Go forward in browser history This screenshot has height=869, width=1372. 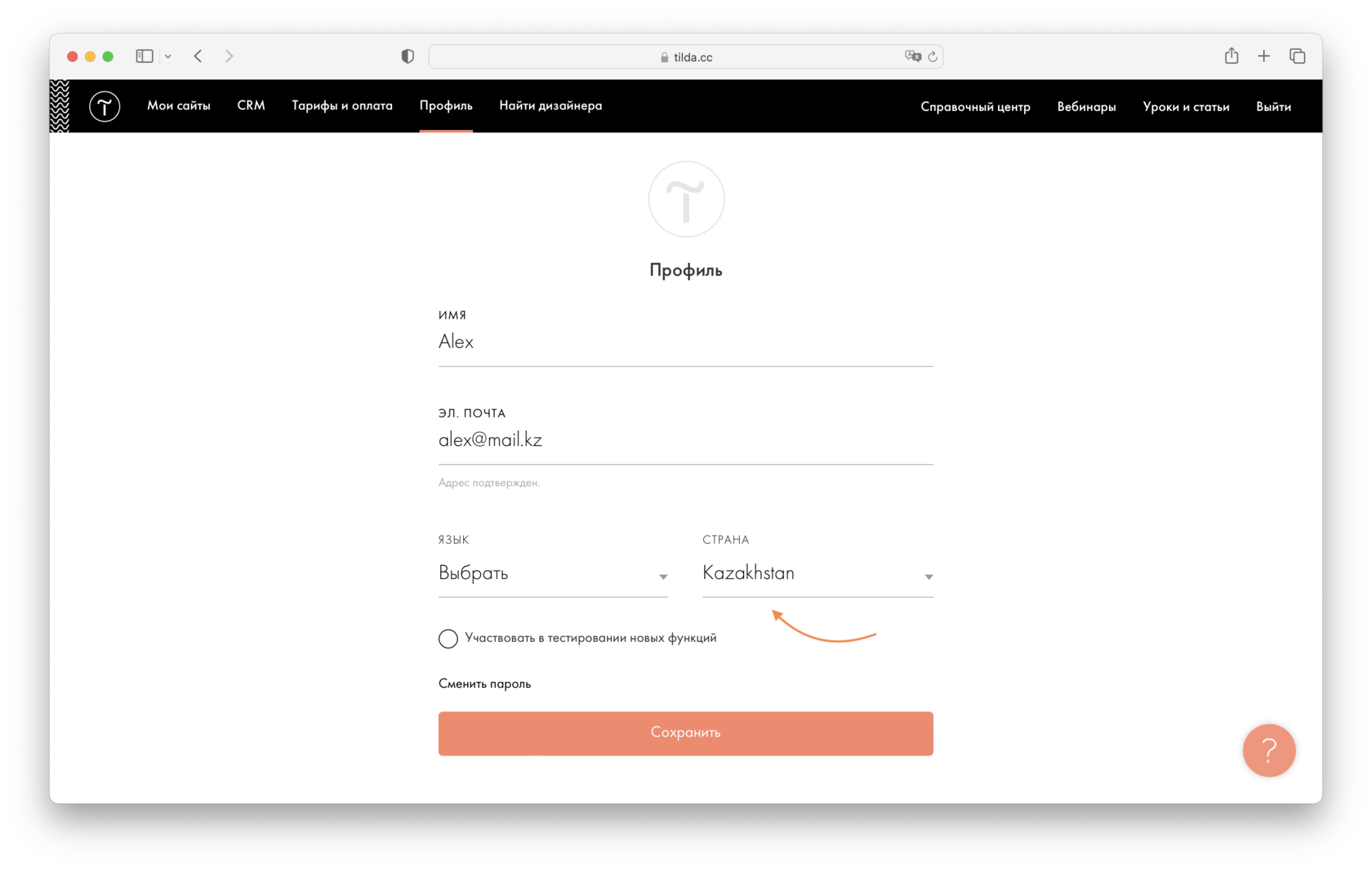[229, 56]
